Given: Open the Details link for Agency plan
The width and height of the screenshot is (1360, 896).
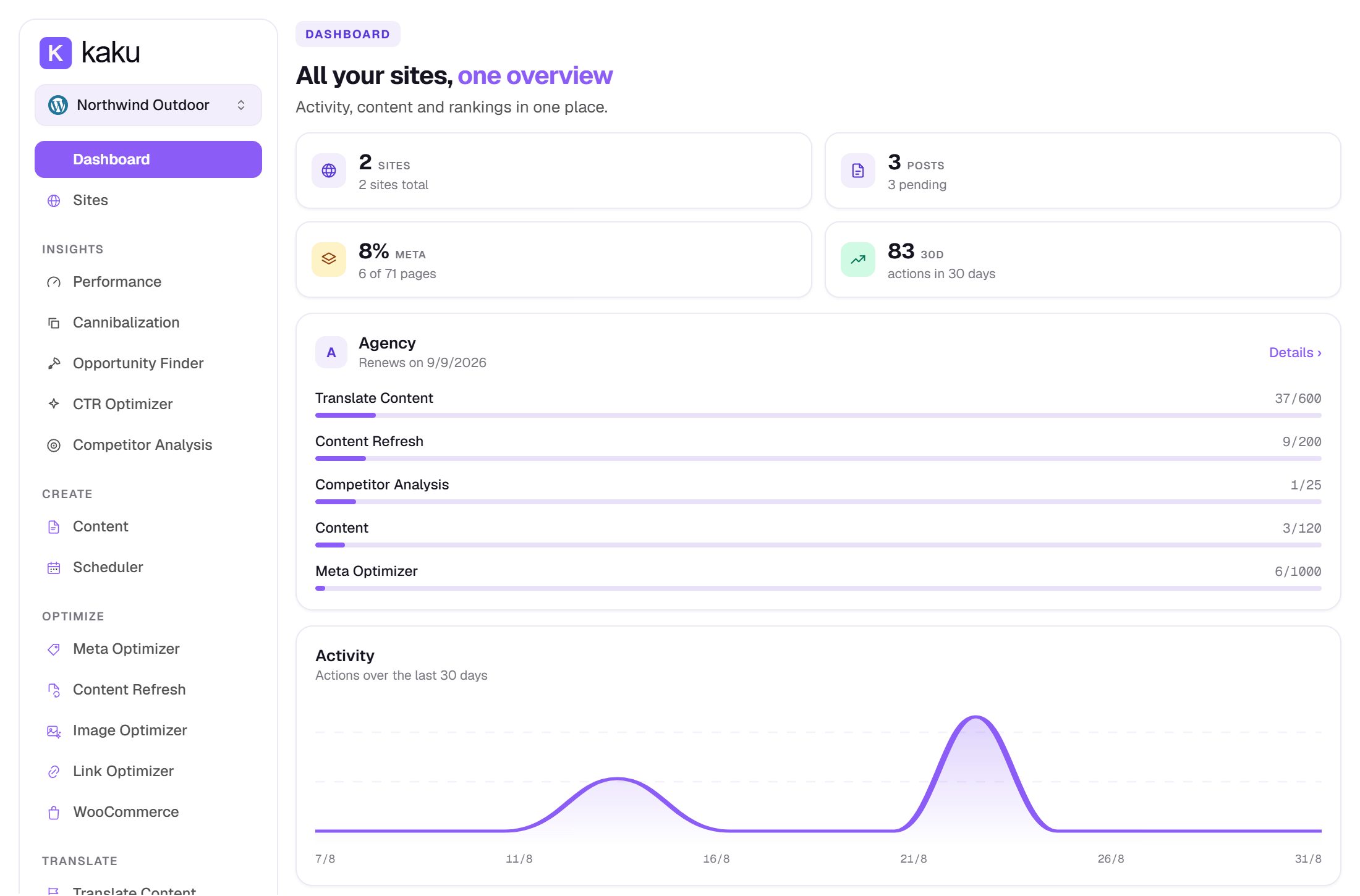Looking at the screenshot, I should pyautogui.click(x=1295, y=353).
